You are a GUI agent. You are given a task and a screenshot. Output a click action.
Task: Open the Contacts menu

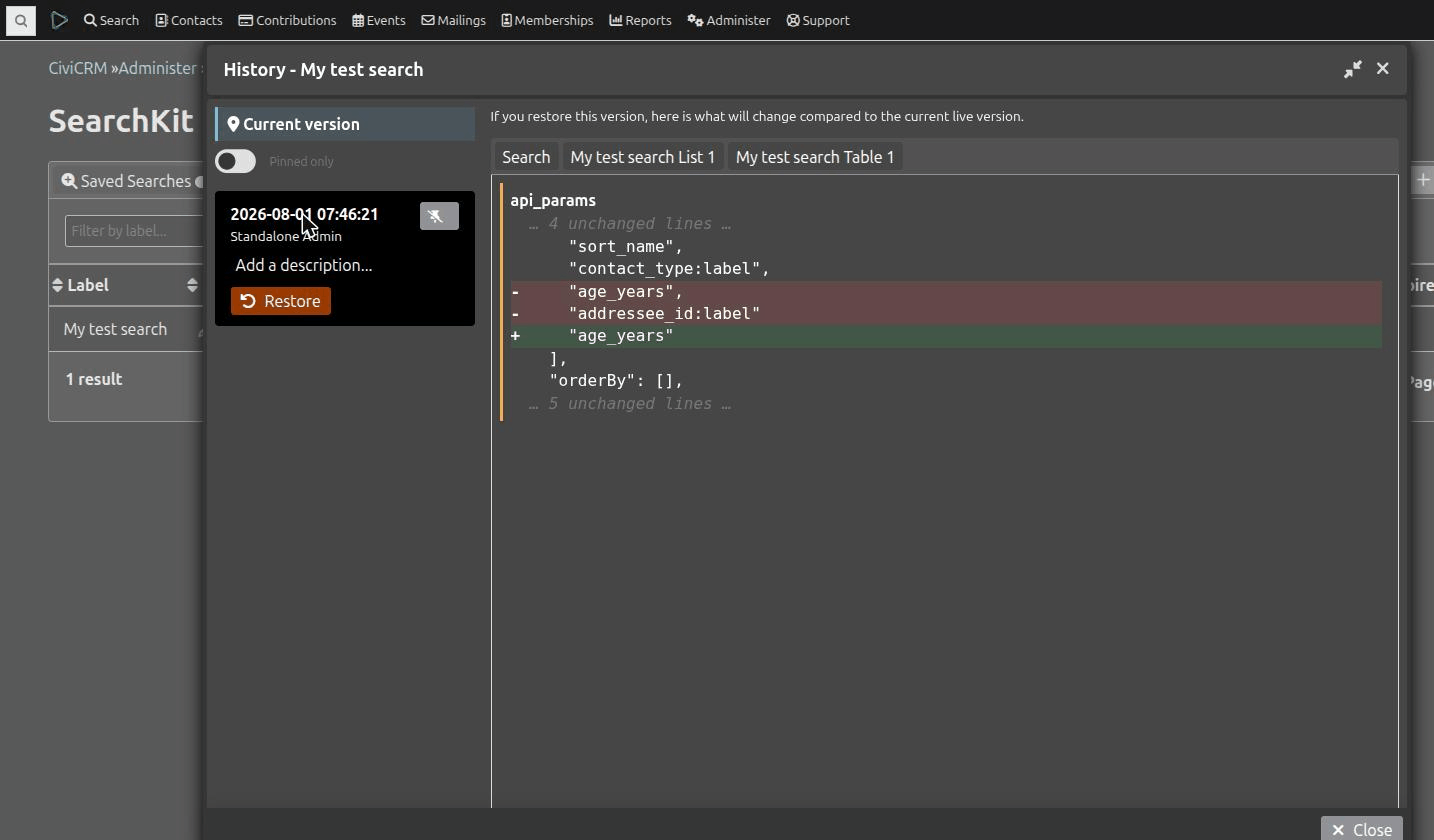click(x=189, y=20)
